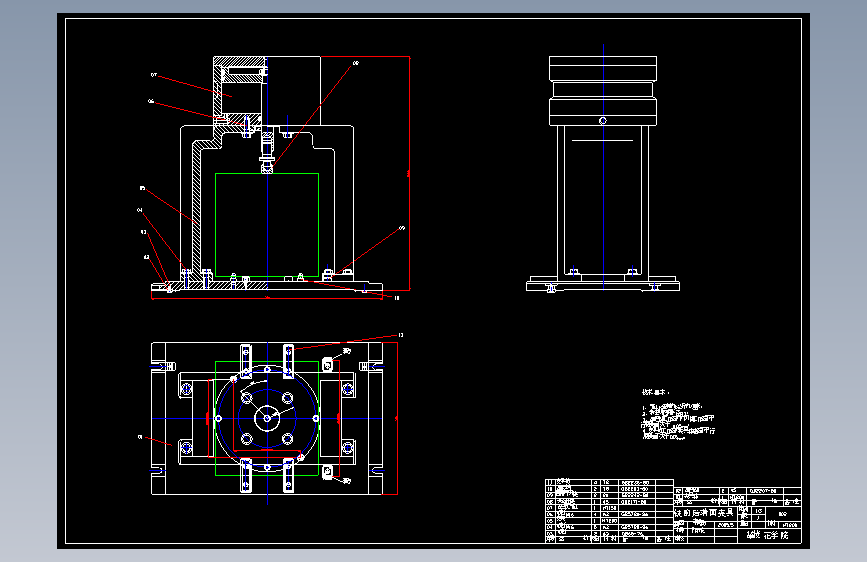This screenshot has height=562, width=867.
Task: Click drawing title 铣前后端面夹具 in title block
Action: tap(704, 513)
